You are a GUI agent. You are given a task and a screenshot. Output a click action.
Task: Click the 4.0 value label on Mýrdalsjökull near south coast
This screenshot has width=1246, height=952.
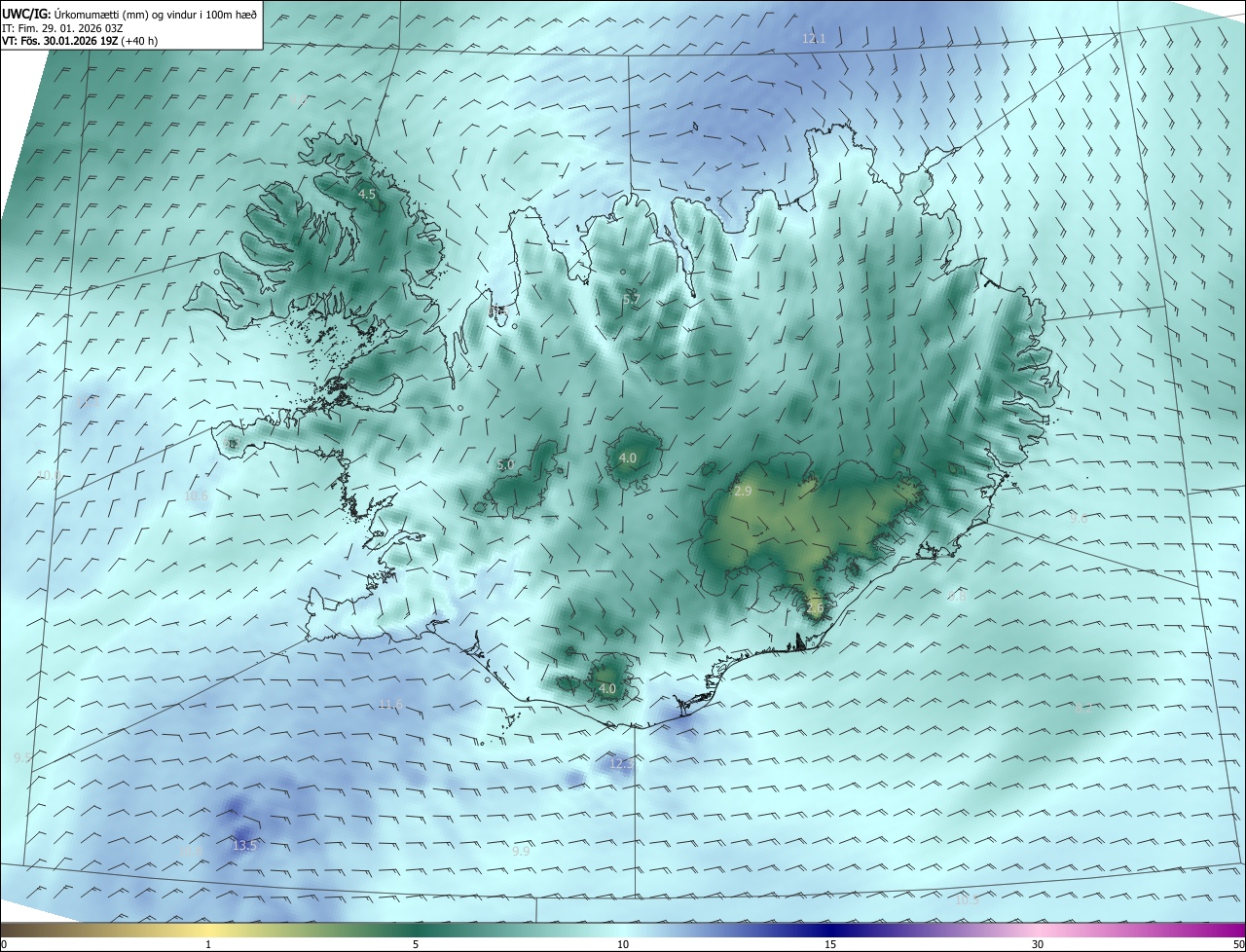click(x=606, y=689)
